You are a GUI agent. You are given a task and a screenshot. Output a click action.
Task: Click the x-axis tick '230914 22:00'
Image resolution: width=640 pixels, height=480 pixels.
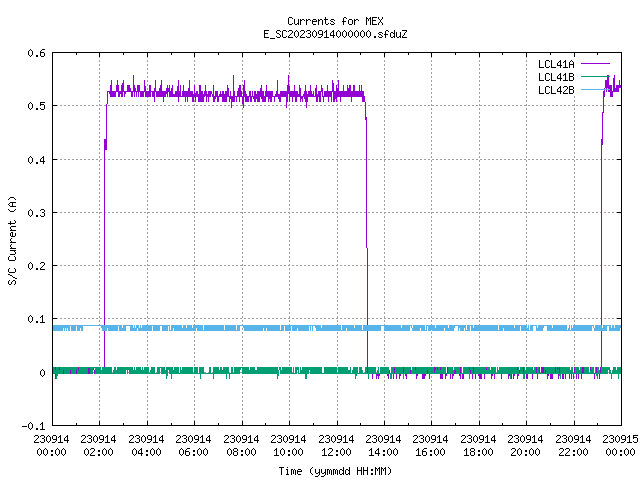pos(573,446)
